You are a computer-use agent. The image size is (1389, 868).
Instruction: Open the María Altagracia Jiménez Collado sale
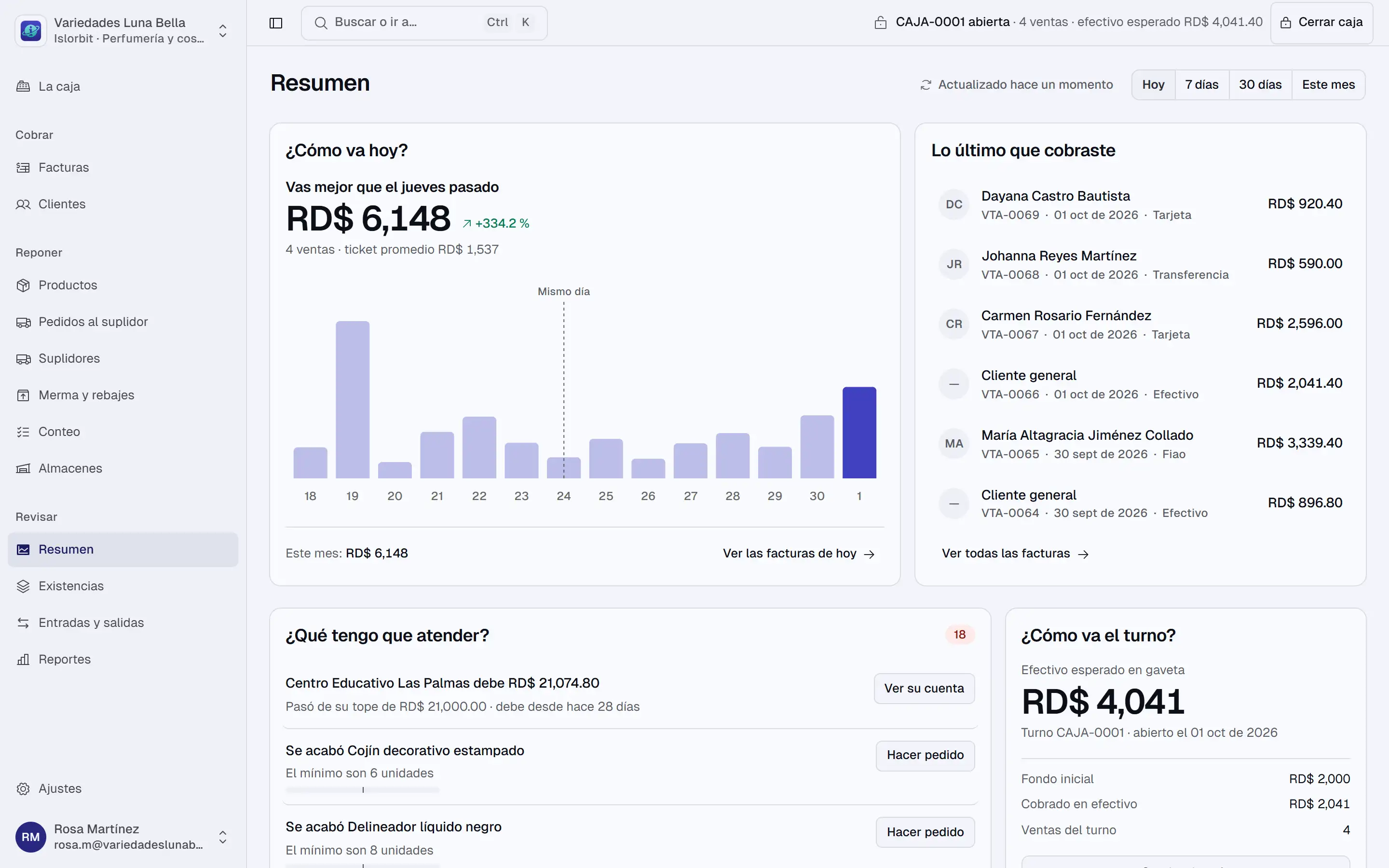[x=1140, y=443]
